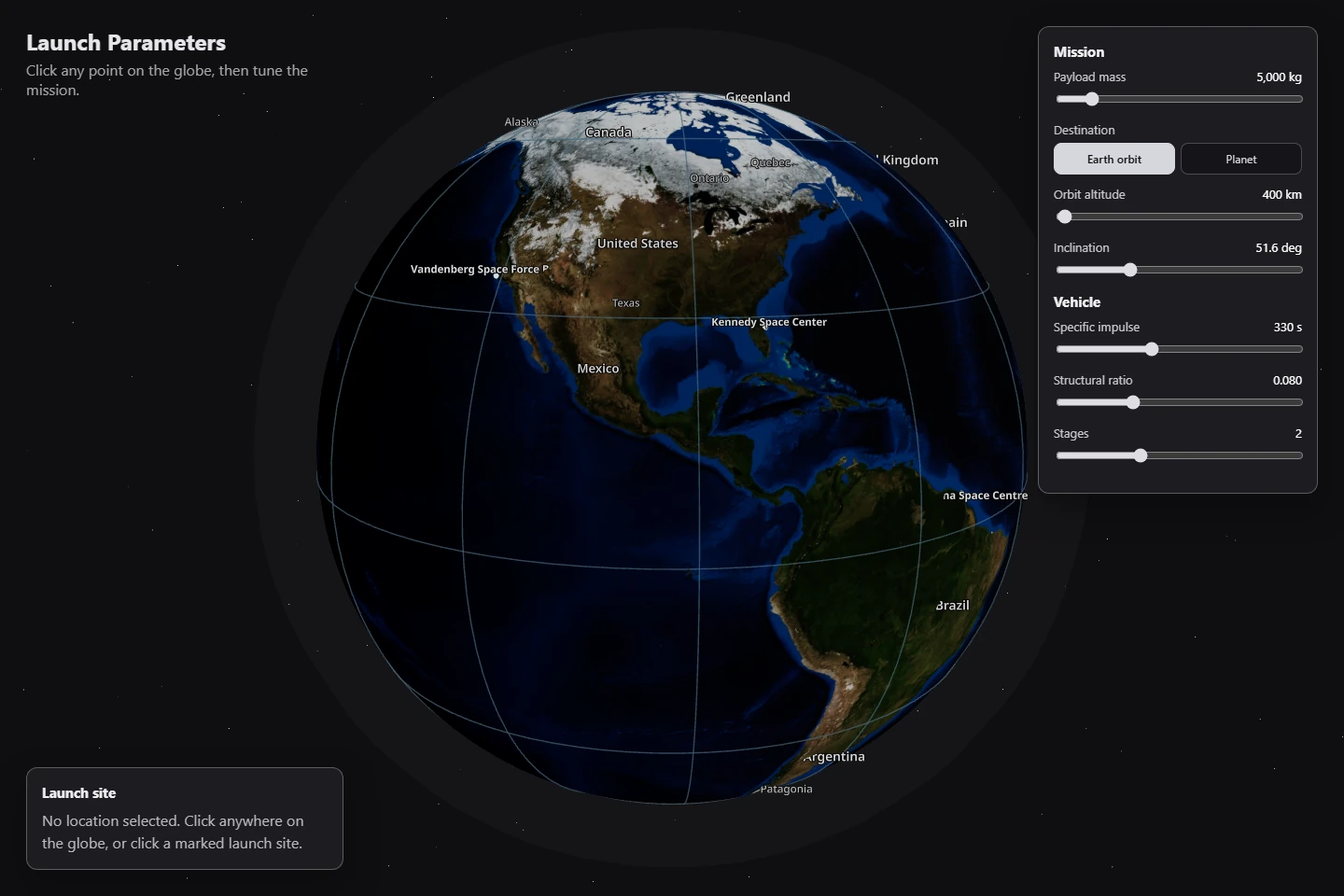Click the Mission section heading

click(x=1079, y=52)
